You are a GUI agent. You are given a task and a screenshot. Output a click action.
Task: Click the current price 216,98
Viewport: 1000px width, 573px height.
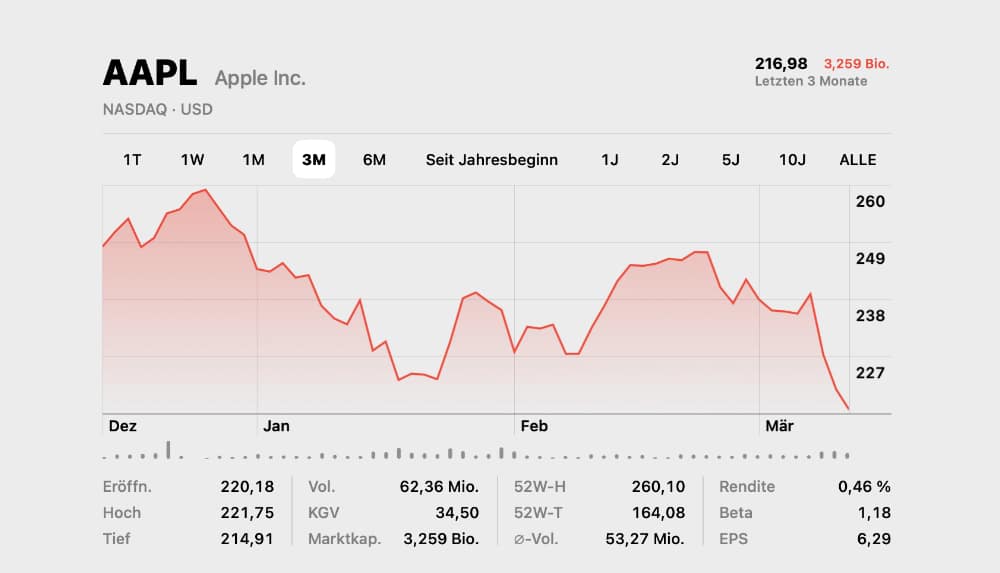pos(781,64)
